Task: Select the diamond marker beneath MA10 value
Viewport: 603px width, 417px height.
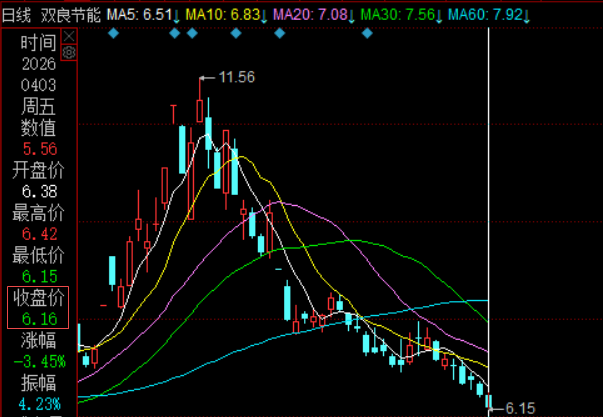Action: coord(236,34)
